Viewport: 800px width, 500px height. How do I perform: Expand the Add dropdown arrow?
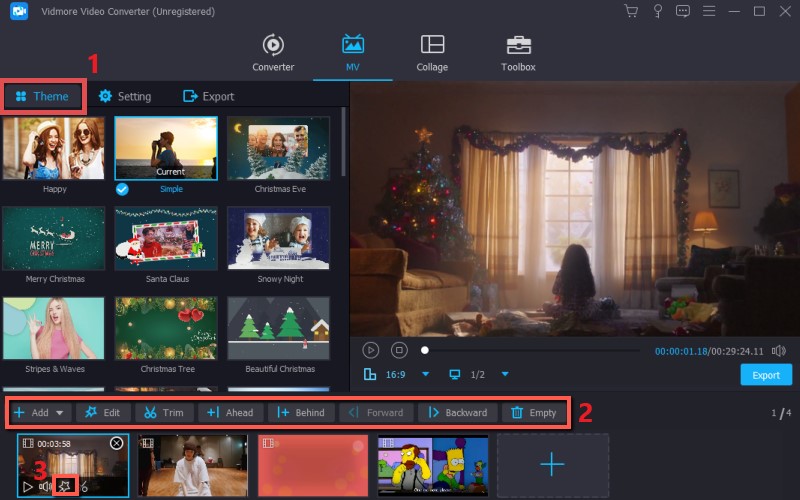[60, 412]
